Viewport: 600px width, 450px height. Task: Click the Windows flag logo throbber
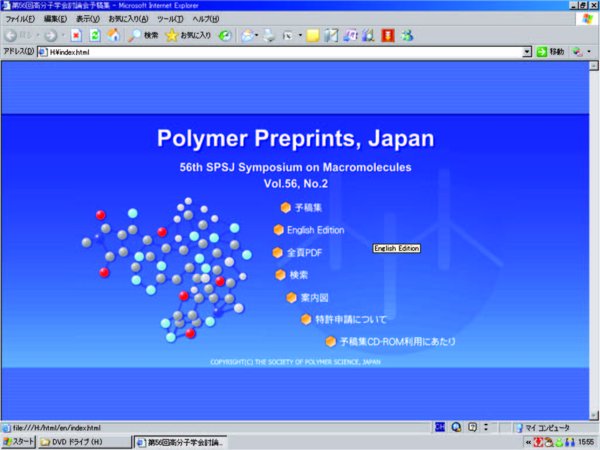[588, 19]
